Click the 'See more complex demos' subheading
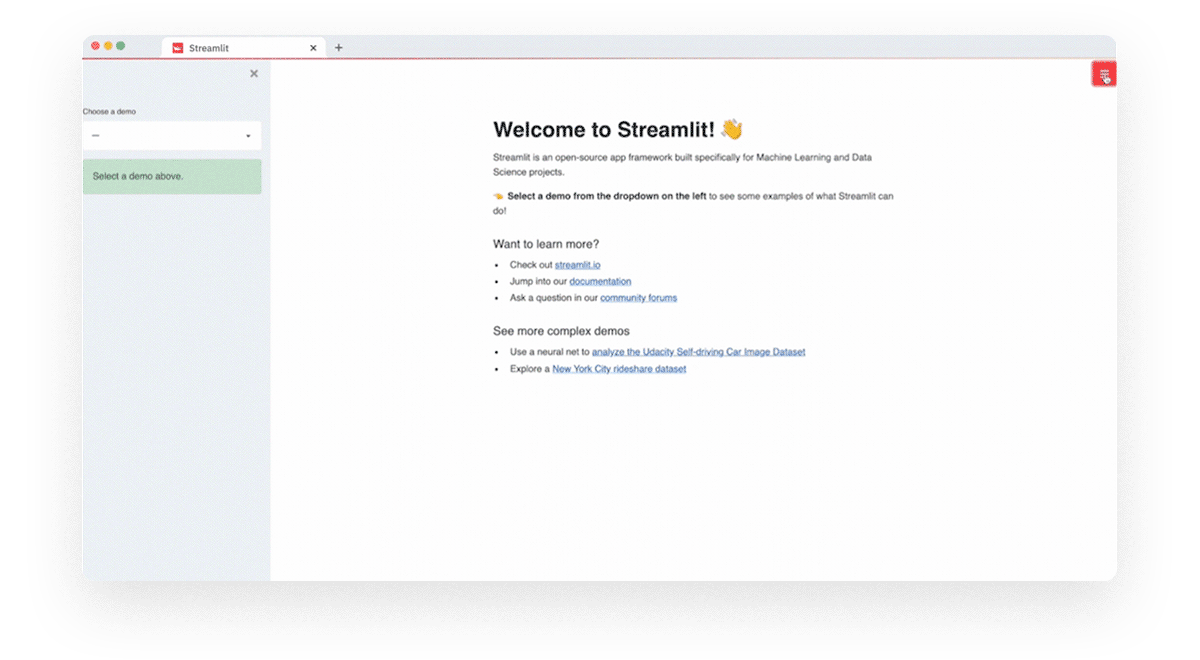 (x=561, y=331)
